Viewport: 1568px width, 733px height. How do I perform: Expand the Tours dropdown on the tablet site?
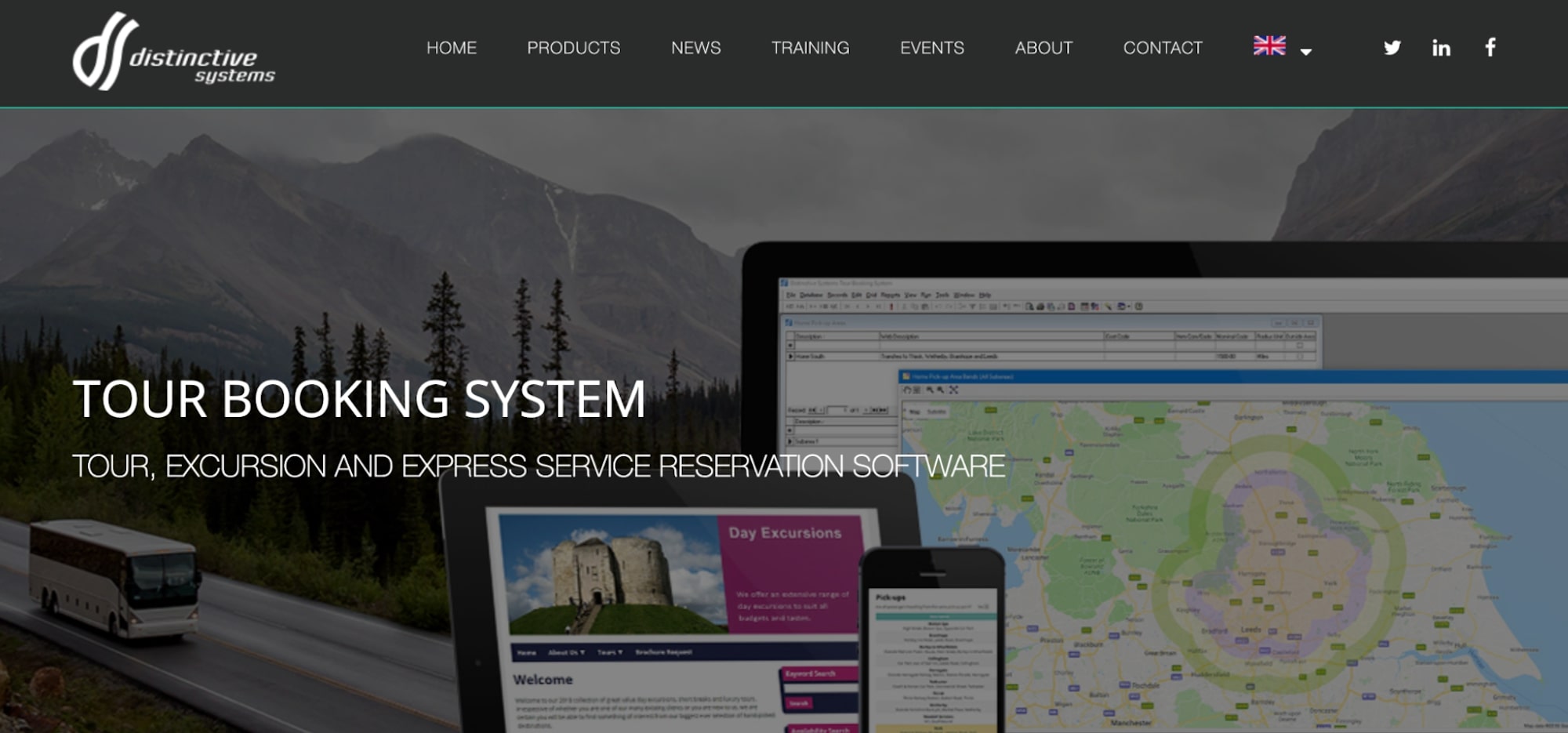[x=610, y=651]
